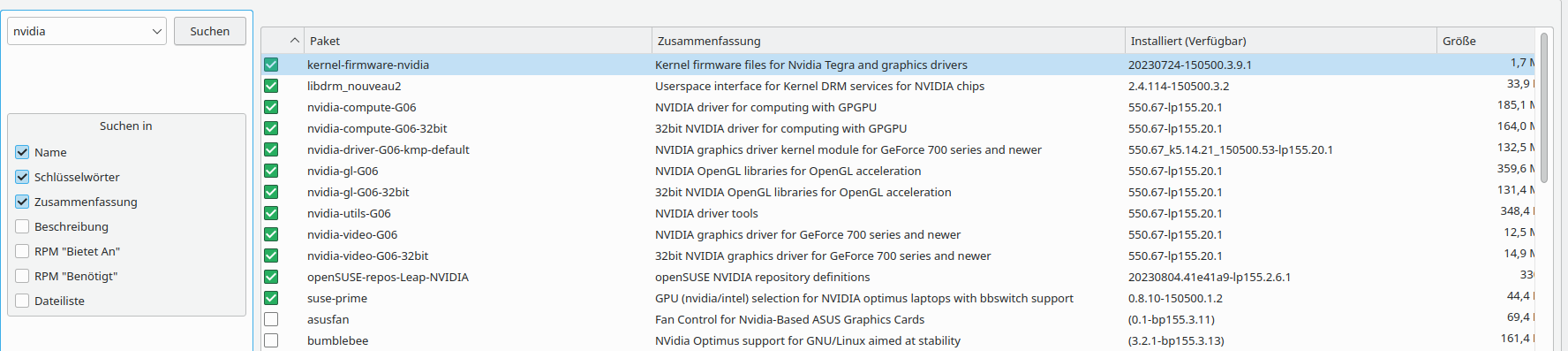Click installed status icon for kernel-firmware-nvidia
This screenshot has height=351, width=1568.
tap(271, 65)
